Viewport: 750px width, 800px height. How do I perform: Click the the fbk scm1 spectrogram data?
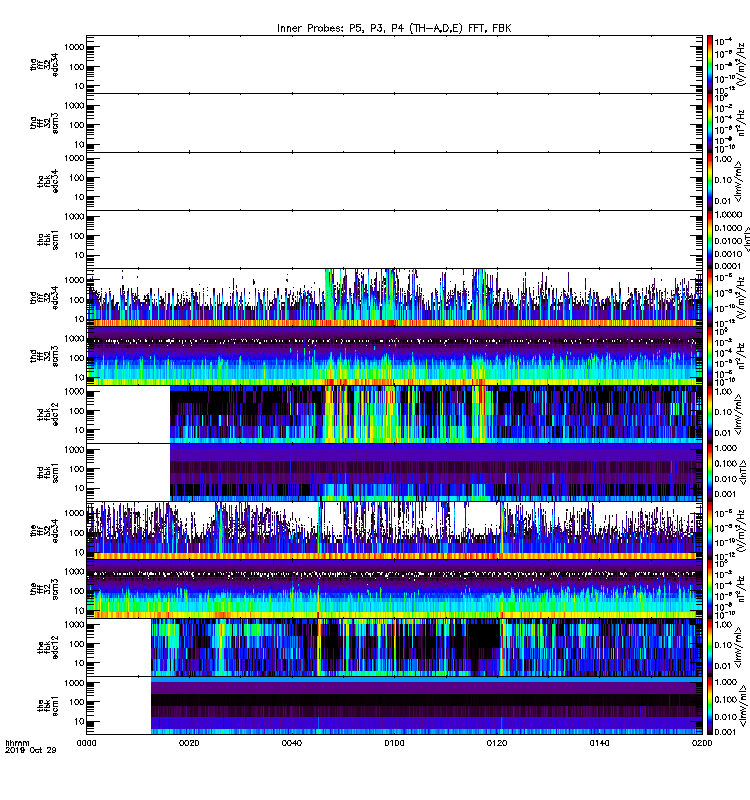(427, 706)
